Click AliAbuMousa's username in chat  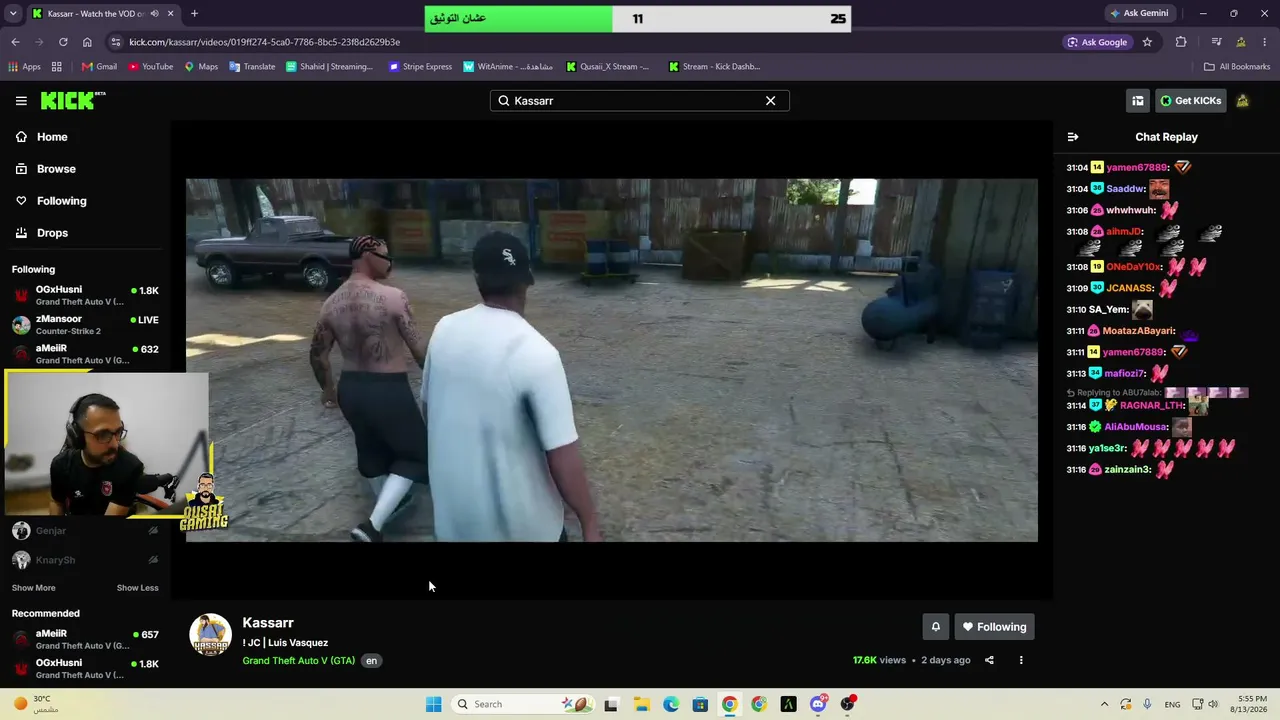(x=1136, y=427)
